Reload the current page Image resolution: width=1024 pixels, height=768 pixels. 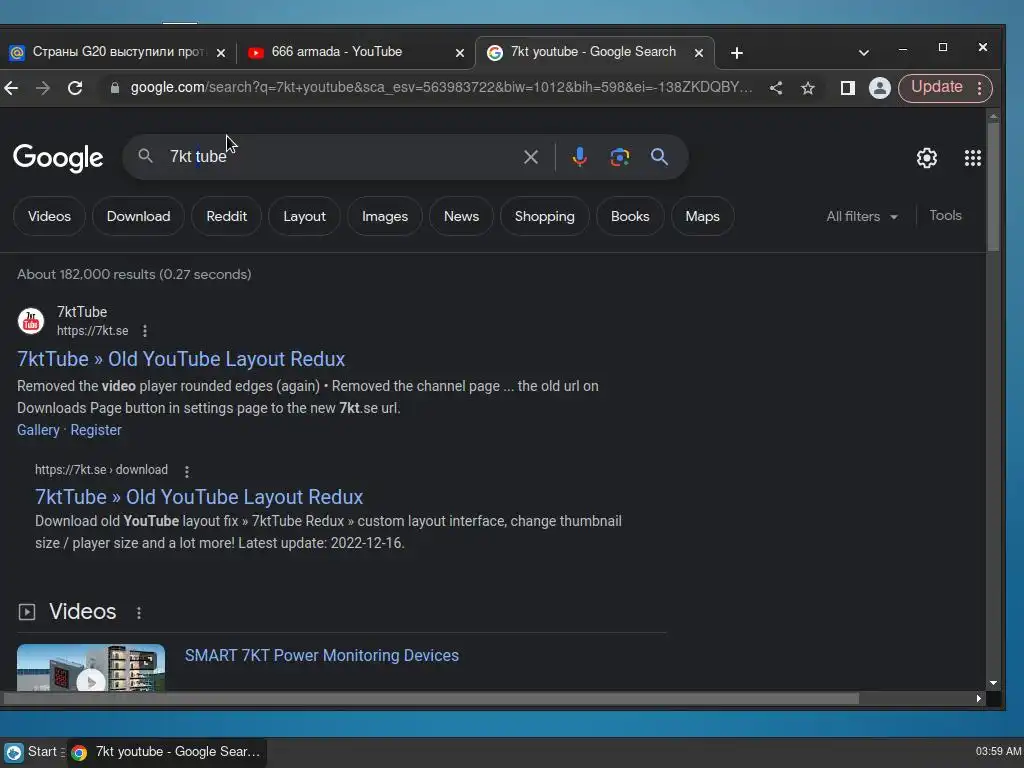[x=75, y=88]
